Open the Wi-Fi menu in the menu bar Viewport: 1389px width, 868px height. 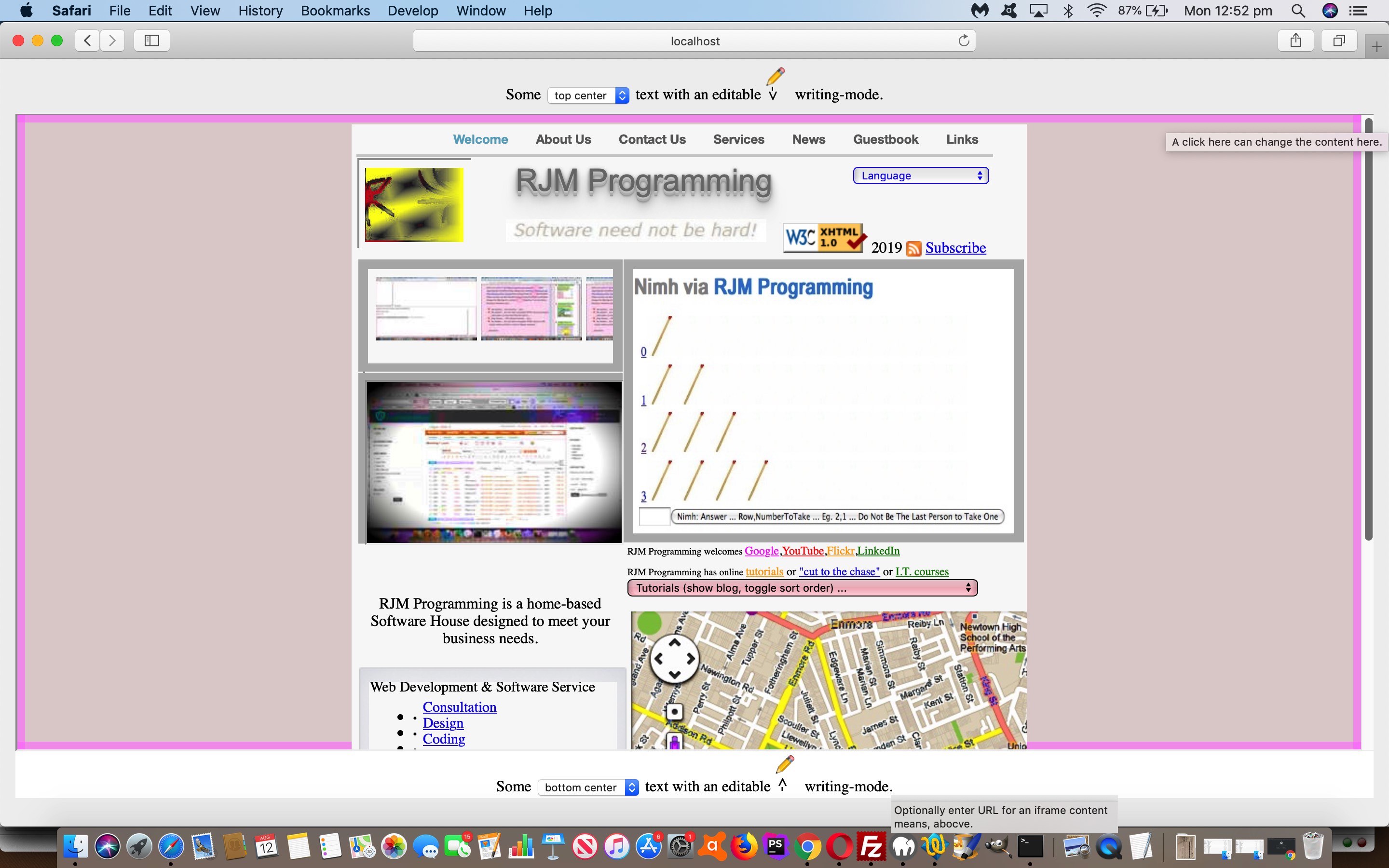1097,10
